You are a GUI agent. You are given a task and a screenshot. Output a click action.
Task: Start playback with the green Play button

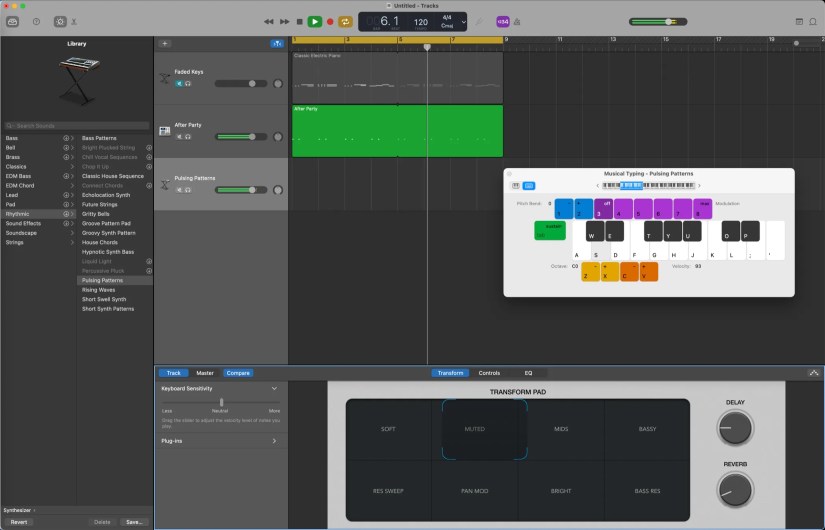pos(315,22)
